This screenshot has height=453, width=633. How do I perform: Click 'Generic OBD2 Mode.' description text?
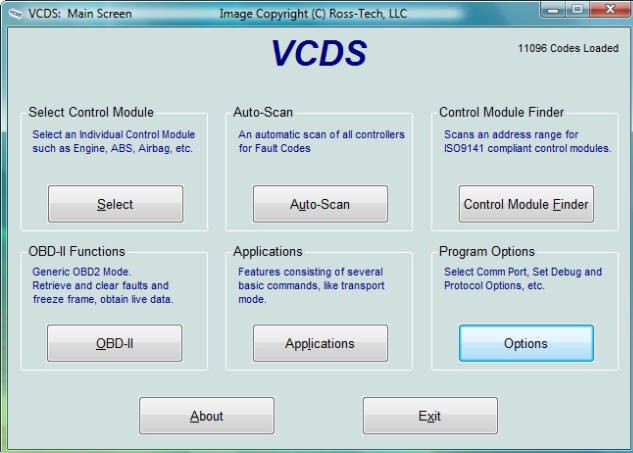(x=82, y=272)
